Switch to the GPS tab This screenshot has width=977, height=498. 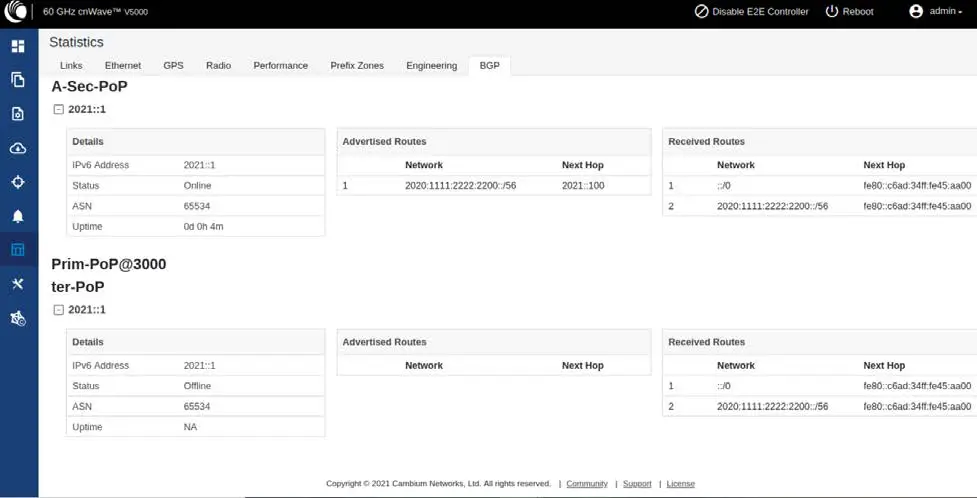173,65
